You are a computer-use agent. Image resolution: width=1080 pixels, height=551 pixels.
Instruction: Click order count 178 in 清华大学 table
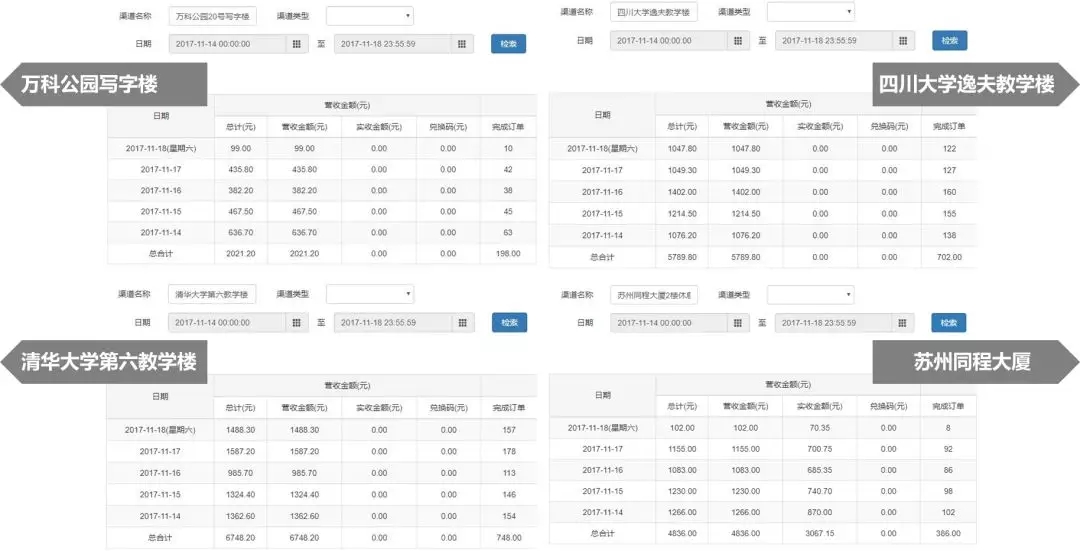[509, 452]
